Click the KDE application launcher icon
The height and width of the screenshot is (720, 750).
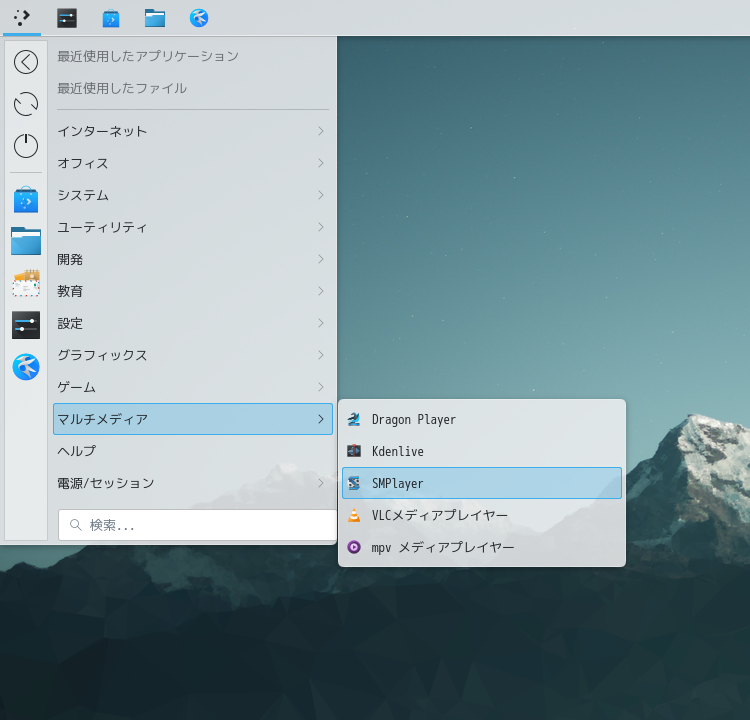click(x=22, y=18)
